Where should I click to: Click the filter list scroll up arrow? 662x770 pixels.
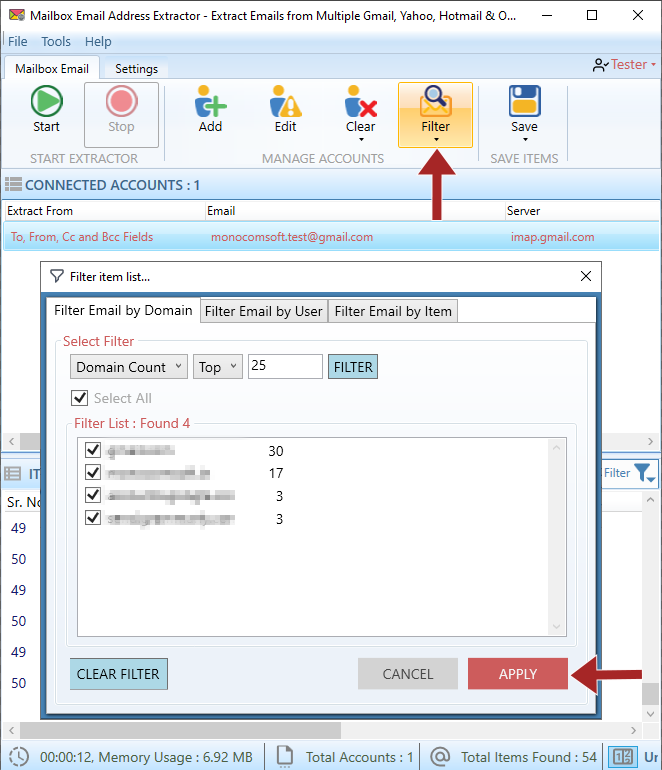pyautogui.click(x=556, y=448)
